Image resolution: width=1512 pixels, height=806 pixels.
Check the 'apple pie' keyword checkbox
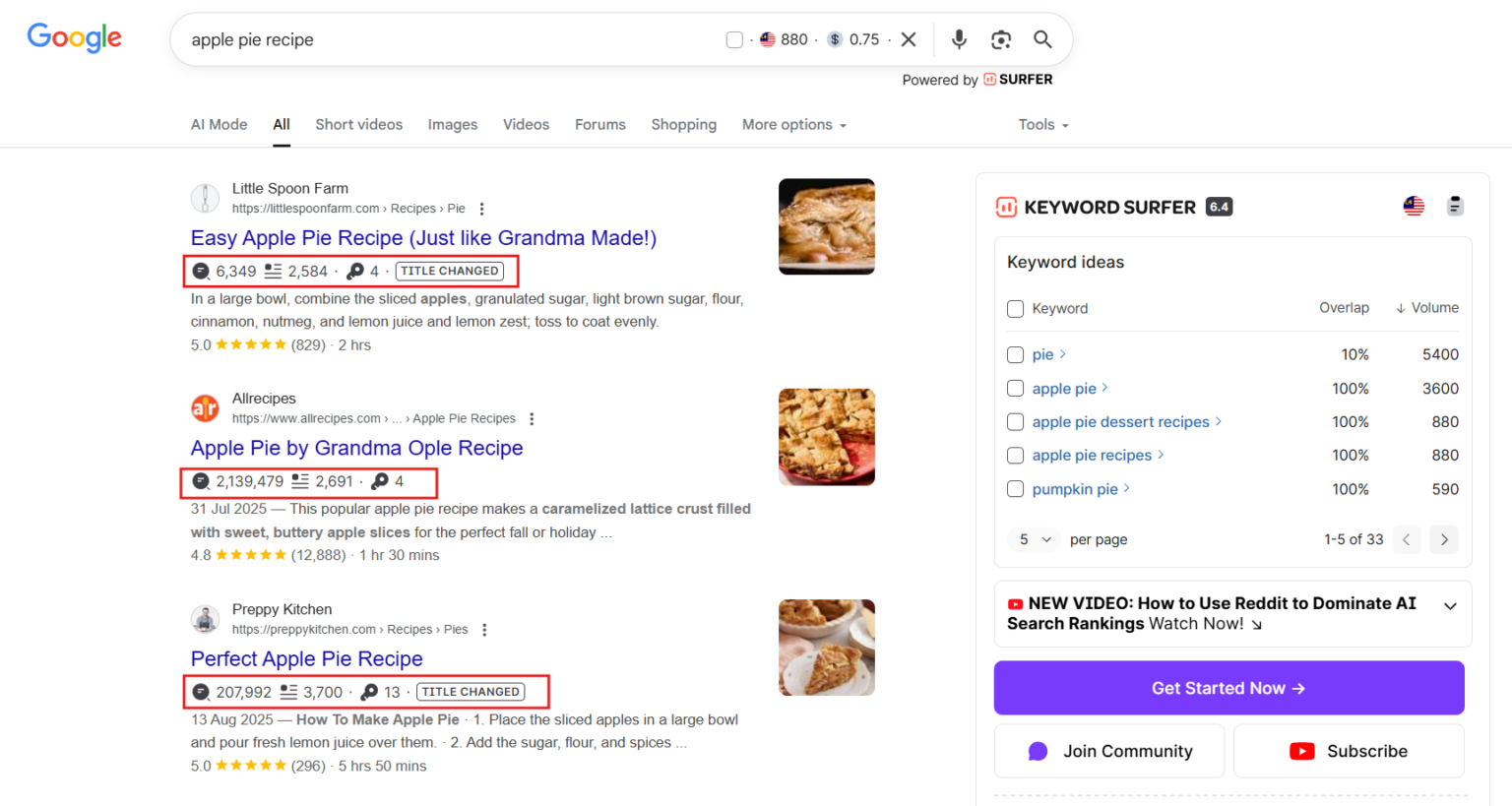coord(1016,389)
